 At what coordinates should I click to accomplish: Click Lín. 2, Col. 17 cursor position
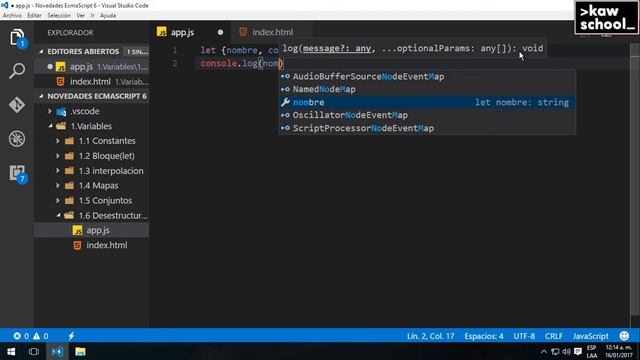tap(430, 336)
